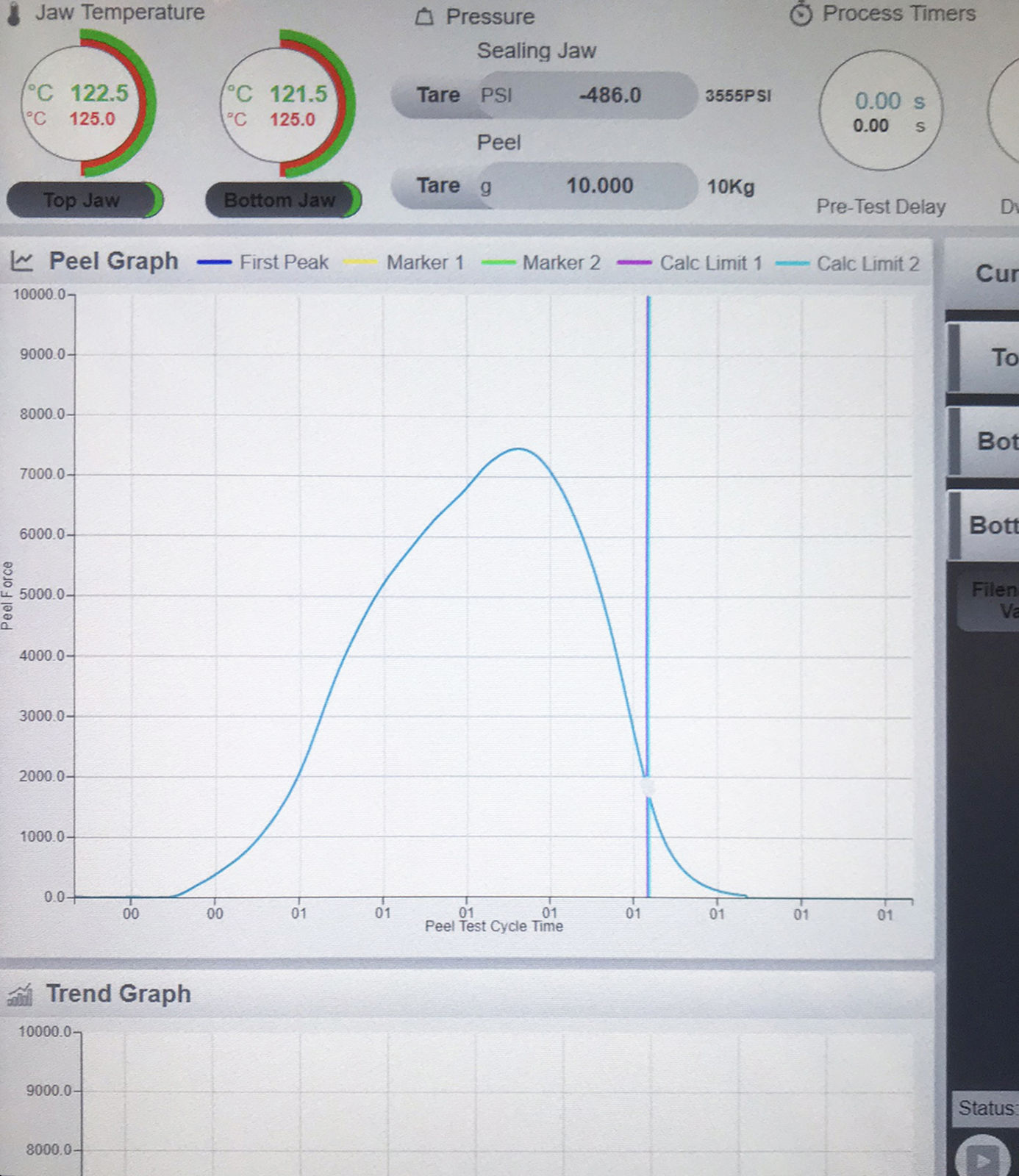Image resolution: width=1019 pixels, height=1176 pixels.
Task: Click the calc limit marker on peel graph
Action: [x=648, y=786]
